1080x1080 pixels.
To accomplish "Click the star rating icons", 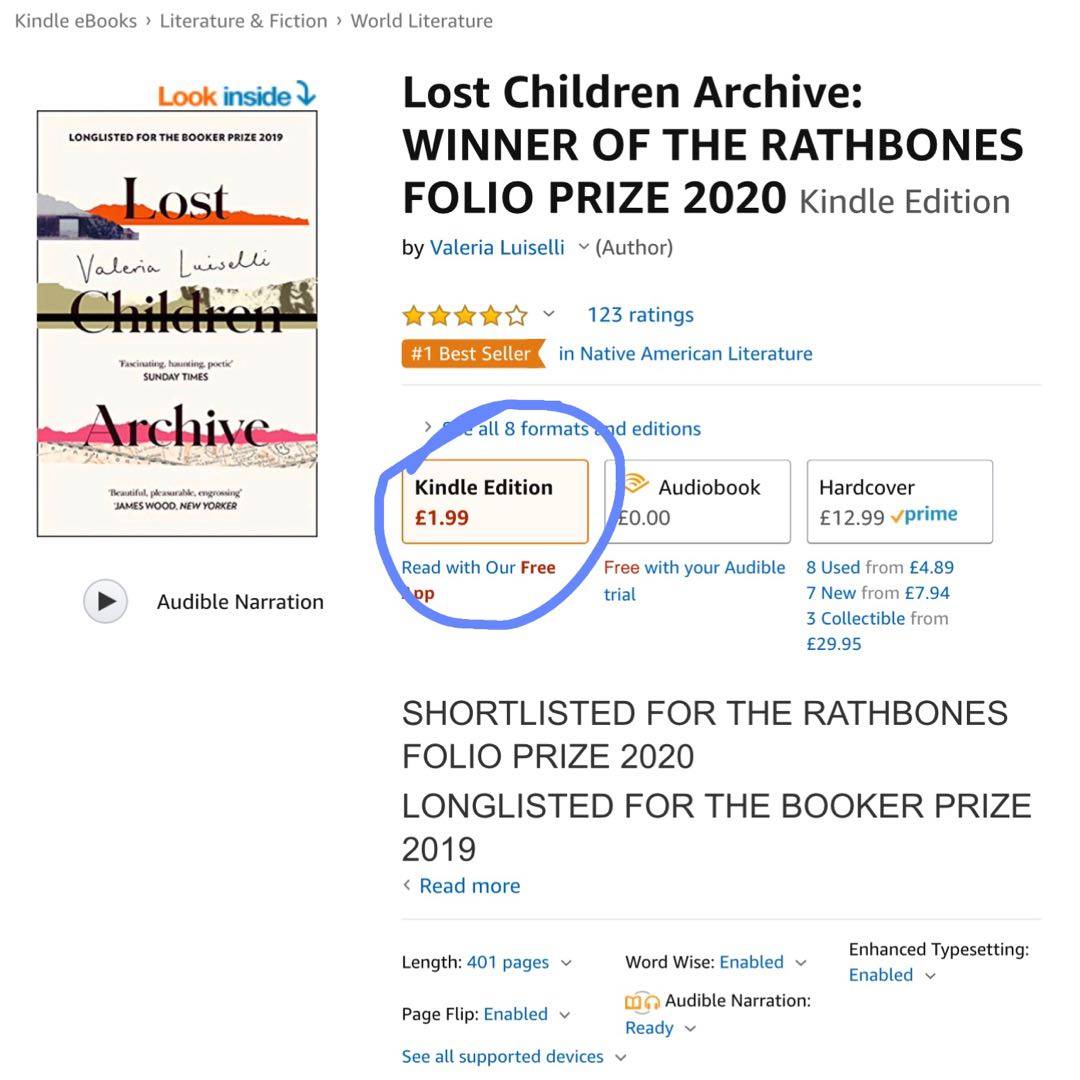I will click(464, 316).
